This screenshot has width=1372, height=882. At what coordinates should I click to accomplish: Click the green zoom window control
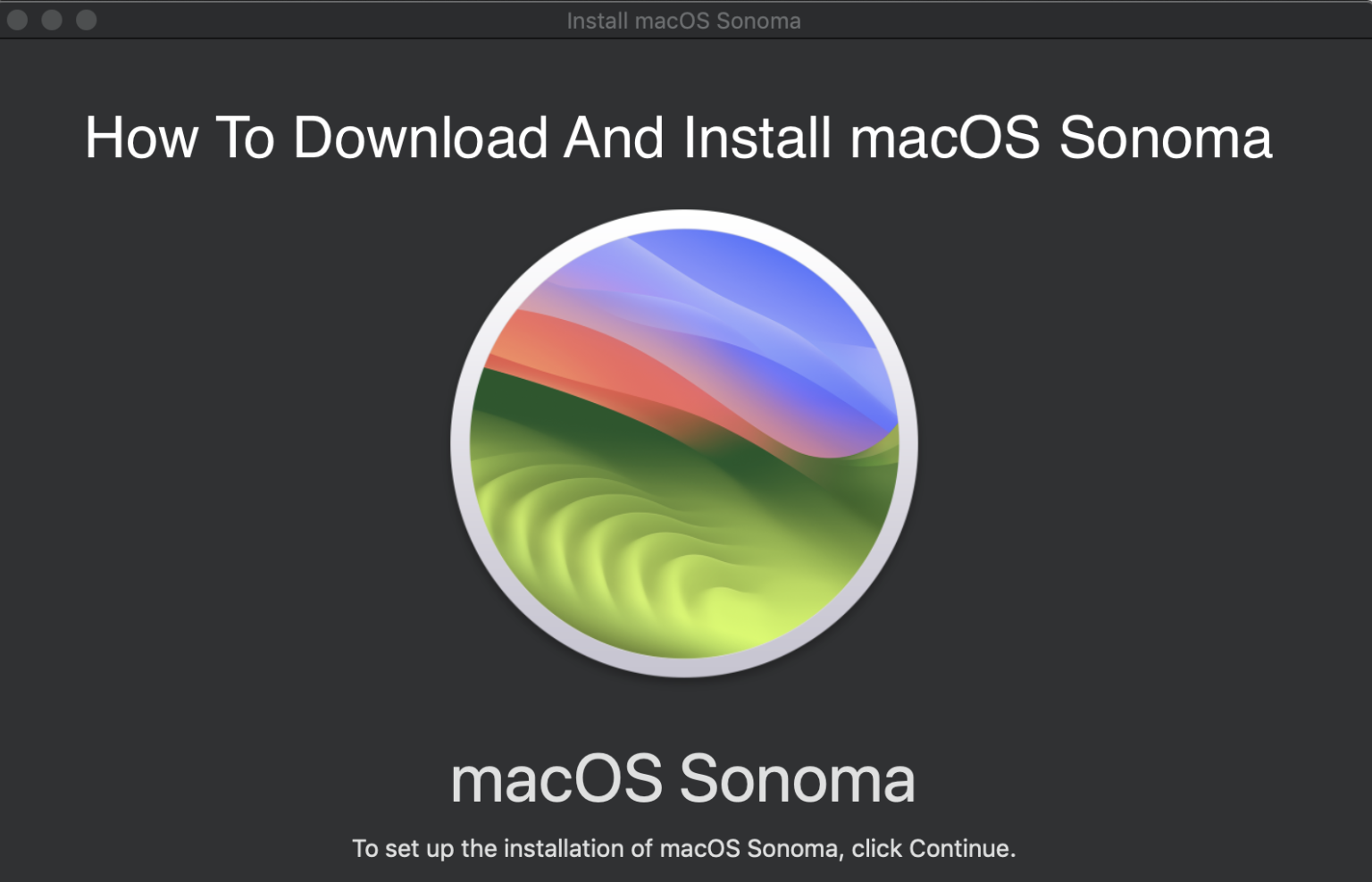click(x=87, y=20)
